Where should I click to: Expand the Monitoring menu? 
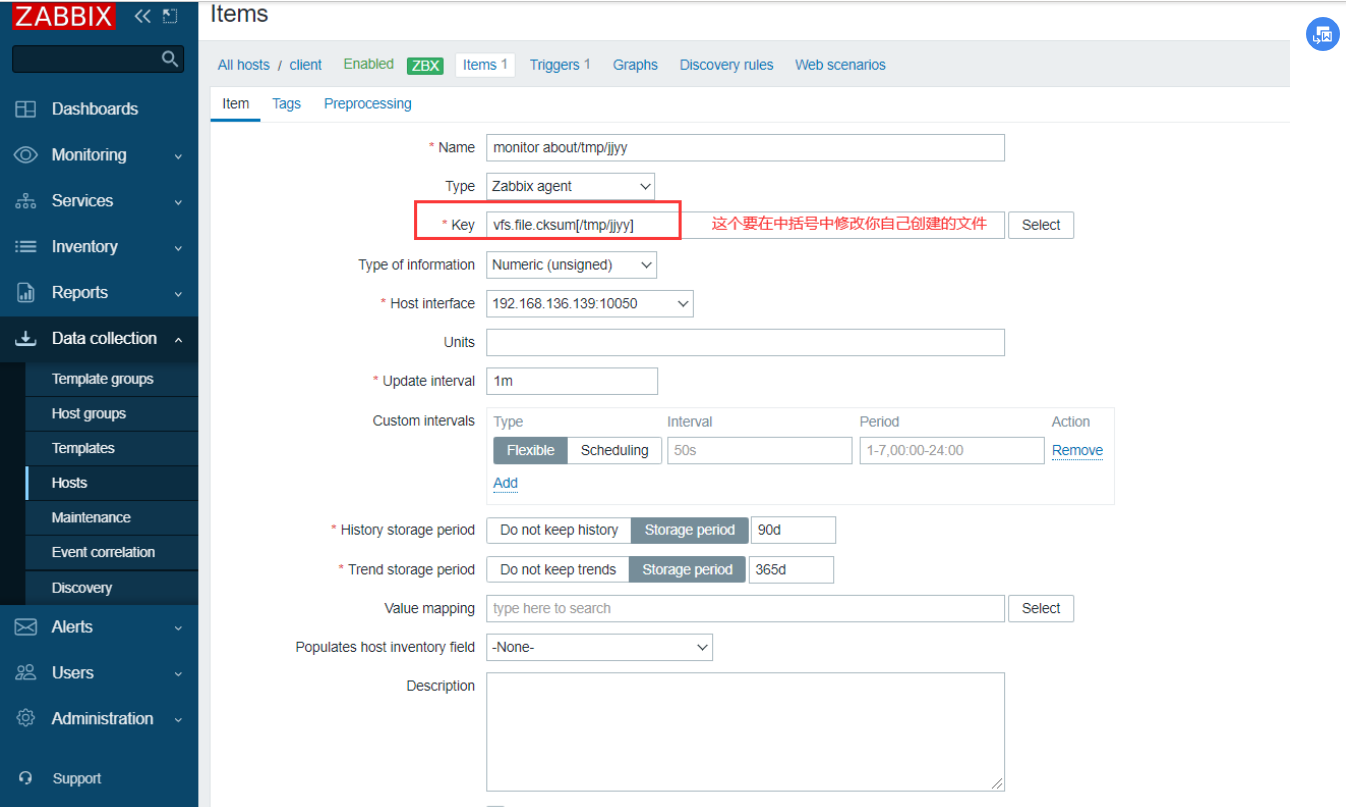178,156
